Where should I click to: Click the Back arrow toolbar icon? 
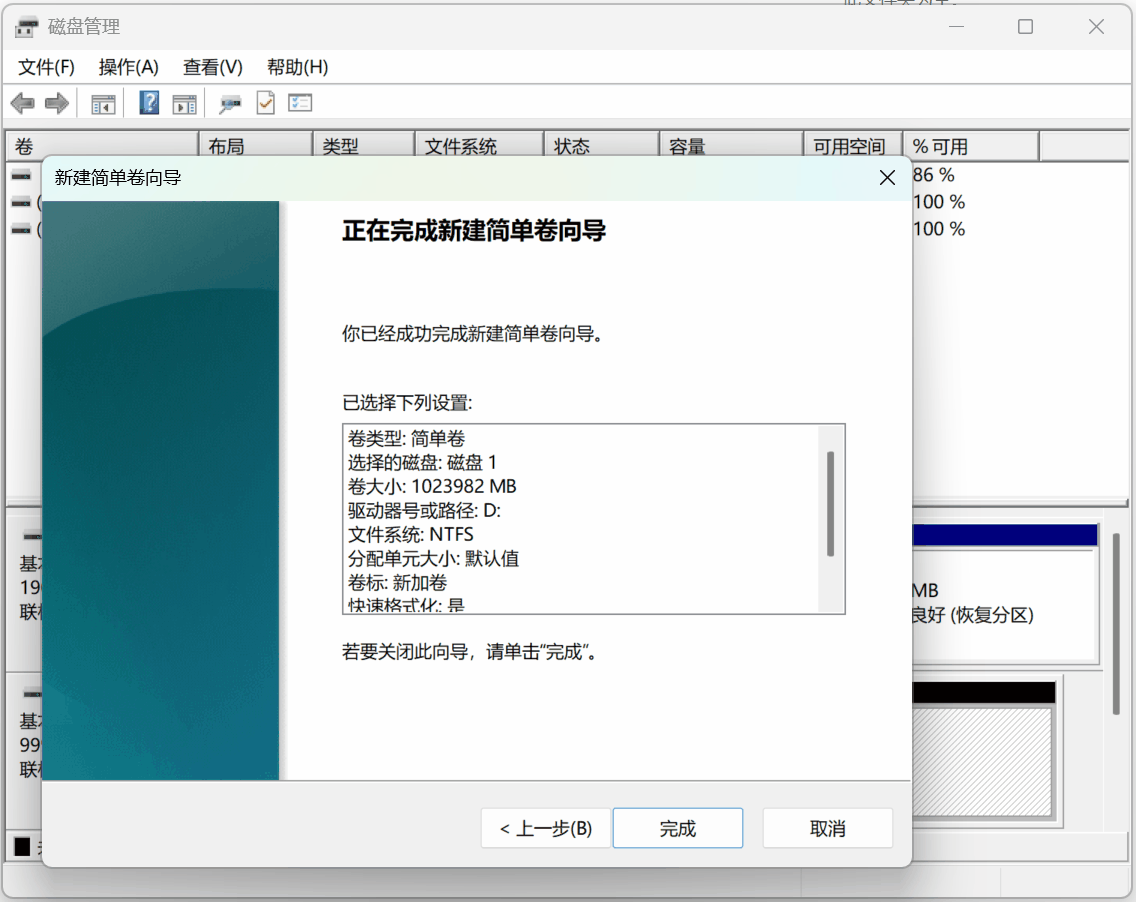22,104
